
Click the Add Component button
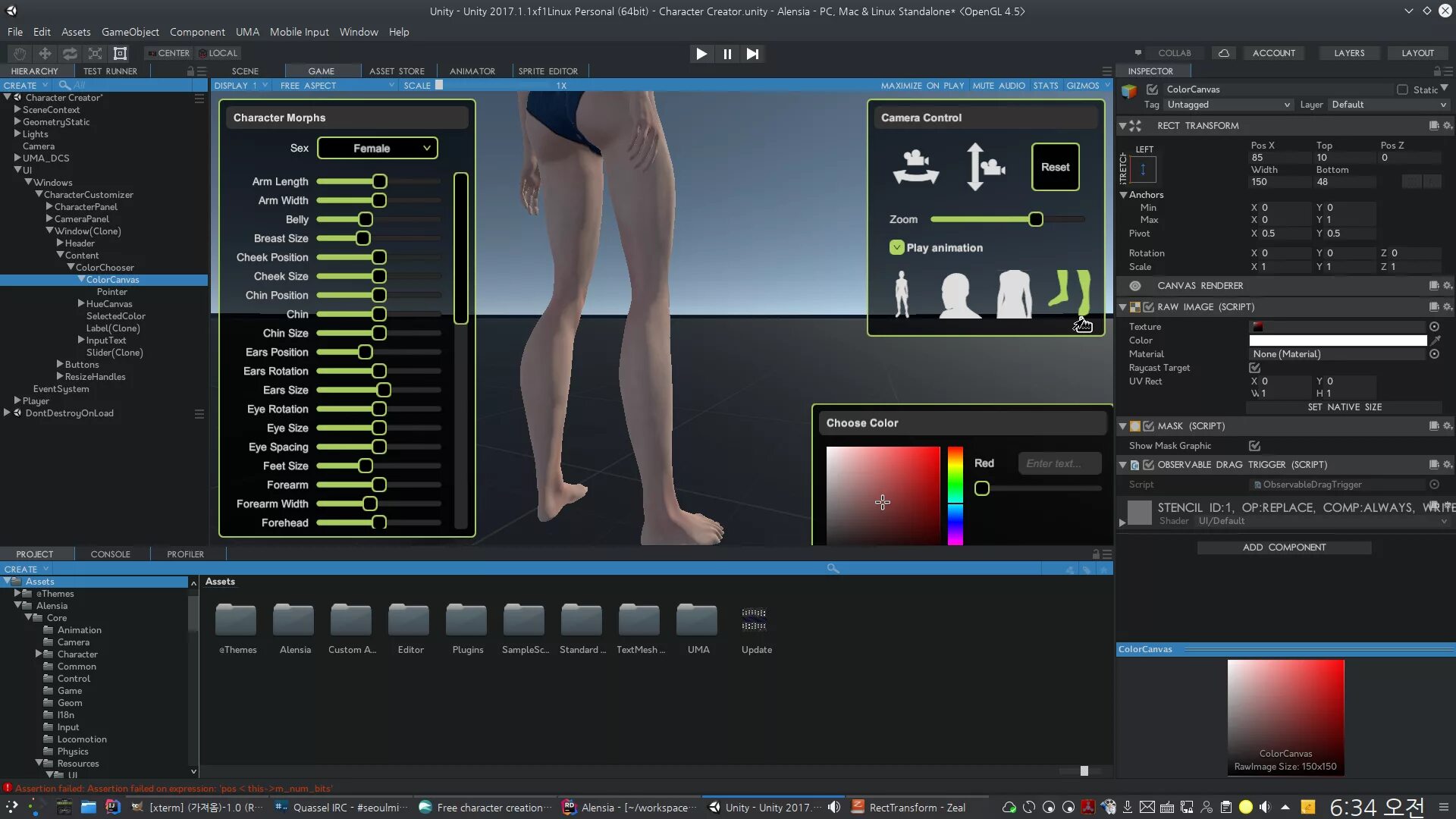pyautogui.click(x=1284, y=548)
